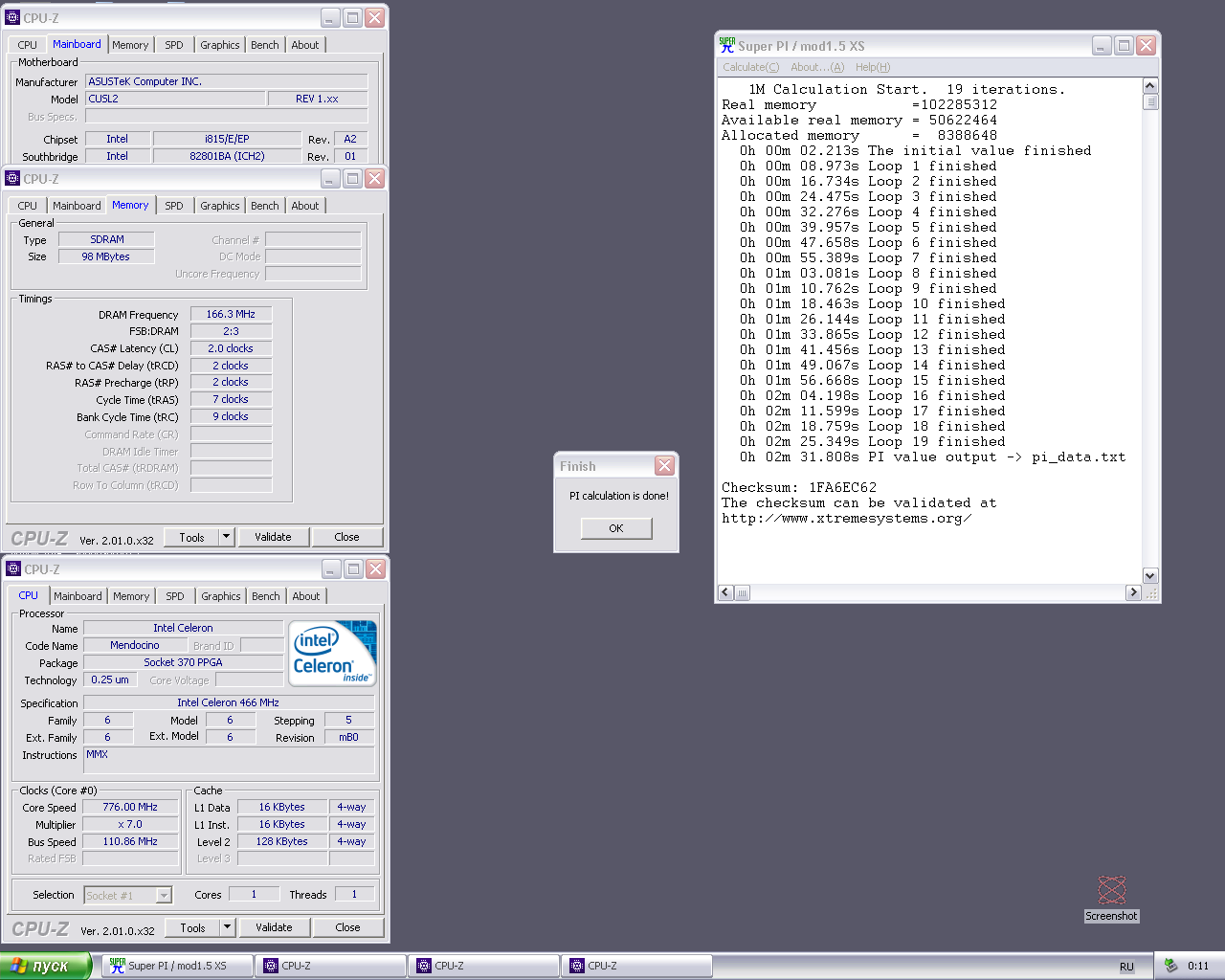Switch to the Super PI taskbar button

coord(176,966)
